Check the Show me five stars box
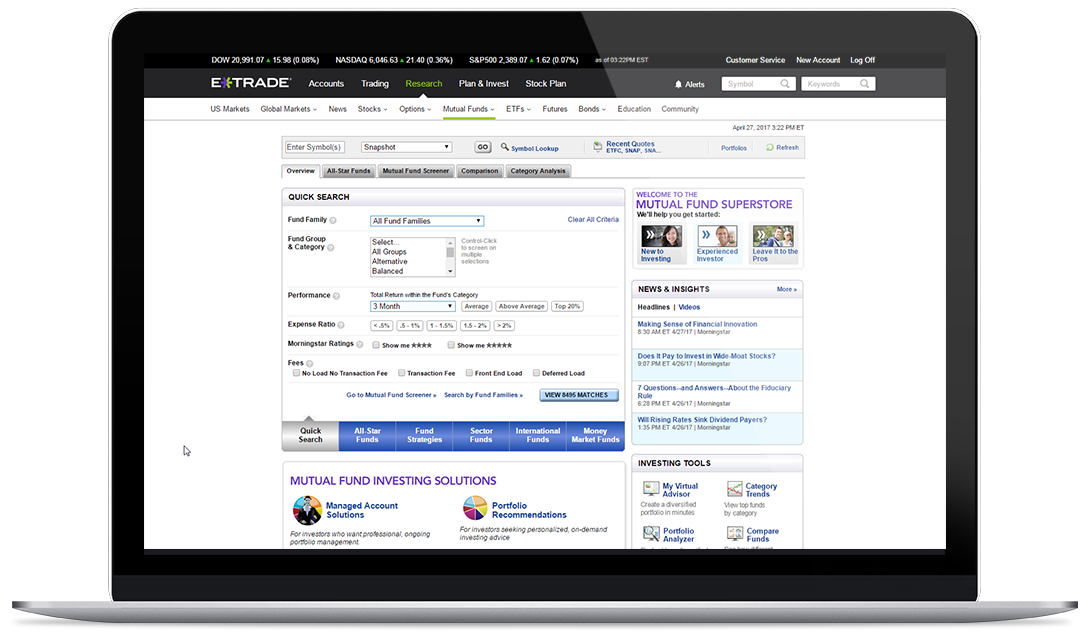 tap(451, 345)
